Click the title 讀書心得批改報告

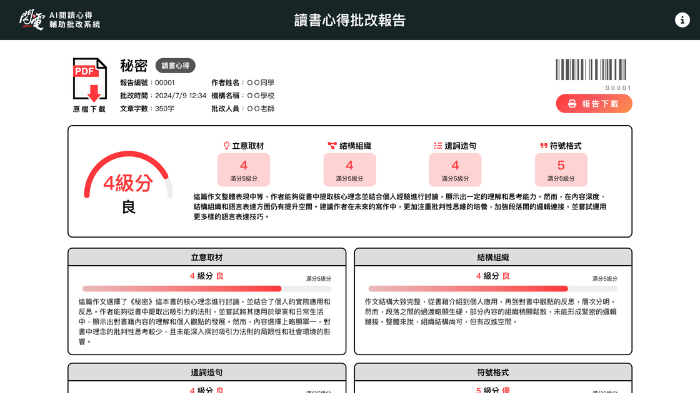pyautogui.click(x=350, y=20)
